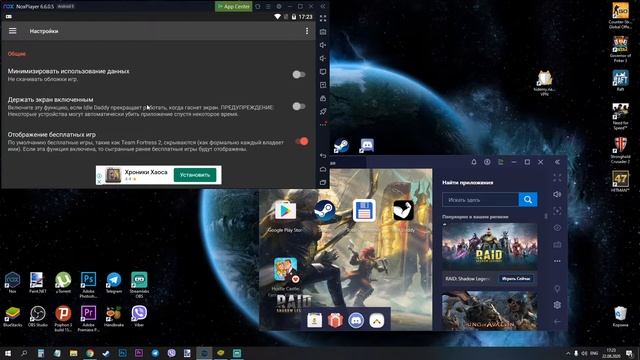
Task: Open NoxPlayer title bar gear settings
Action: [x=279, y=7]
